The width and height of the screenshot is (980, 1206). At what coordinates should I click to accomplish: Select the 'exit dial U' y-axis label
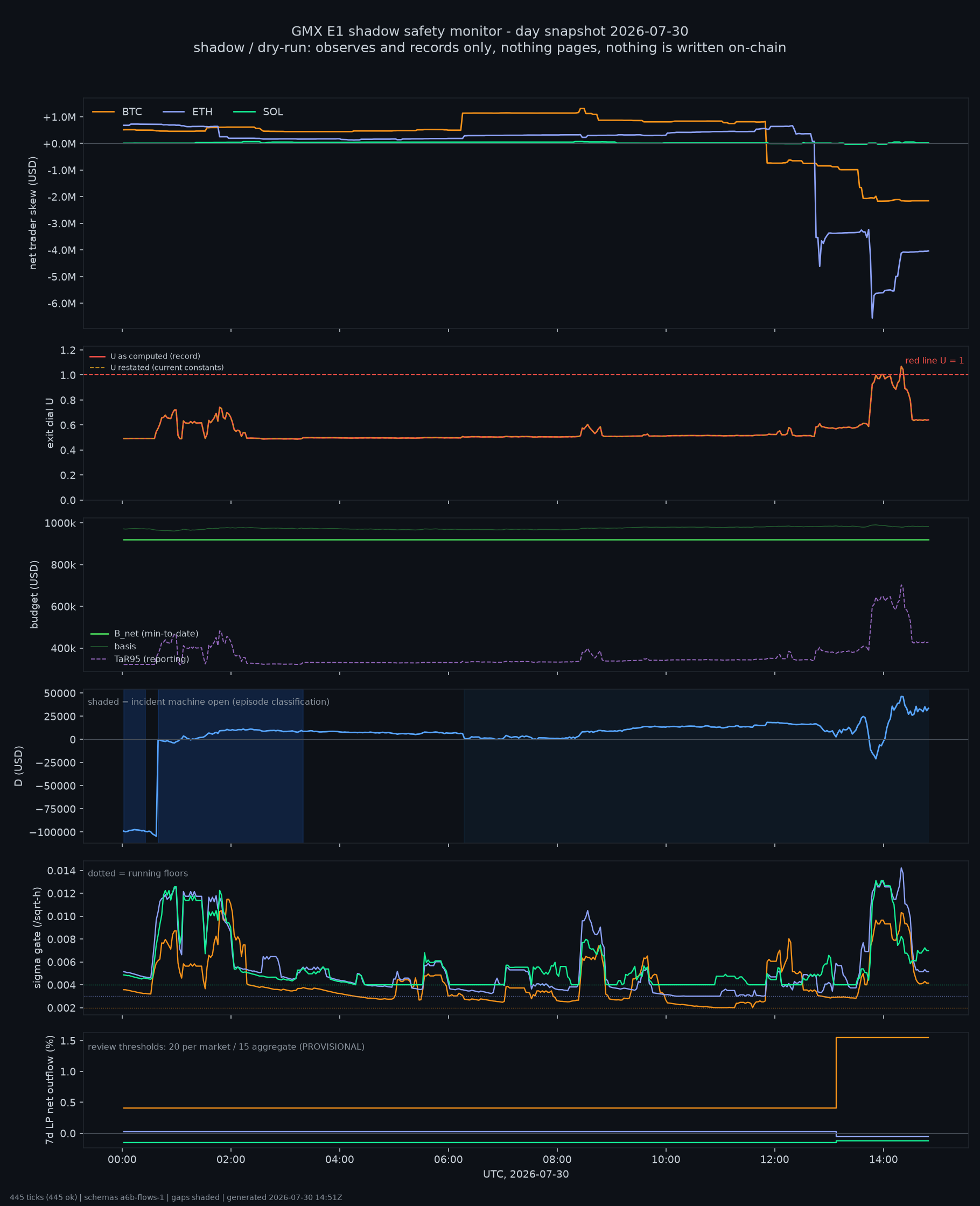click(50, 423)
